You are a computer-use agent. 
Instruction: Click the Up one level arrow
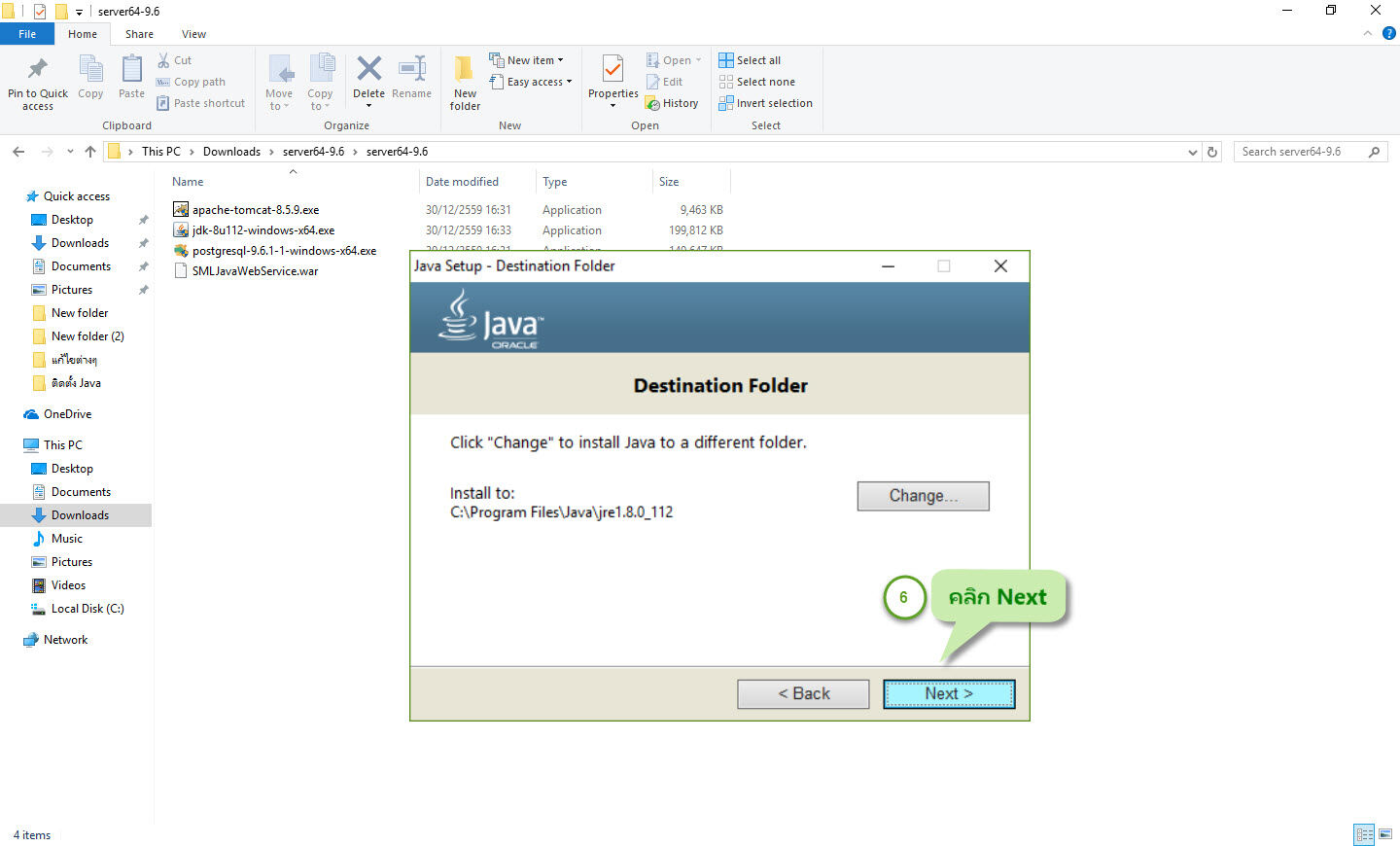pyautogui.click(x=90, y=152)
